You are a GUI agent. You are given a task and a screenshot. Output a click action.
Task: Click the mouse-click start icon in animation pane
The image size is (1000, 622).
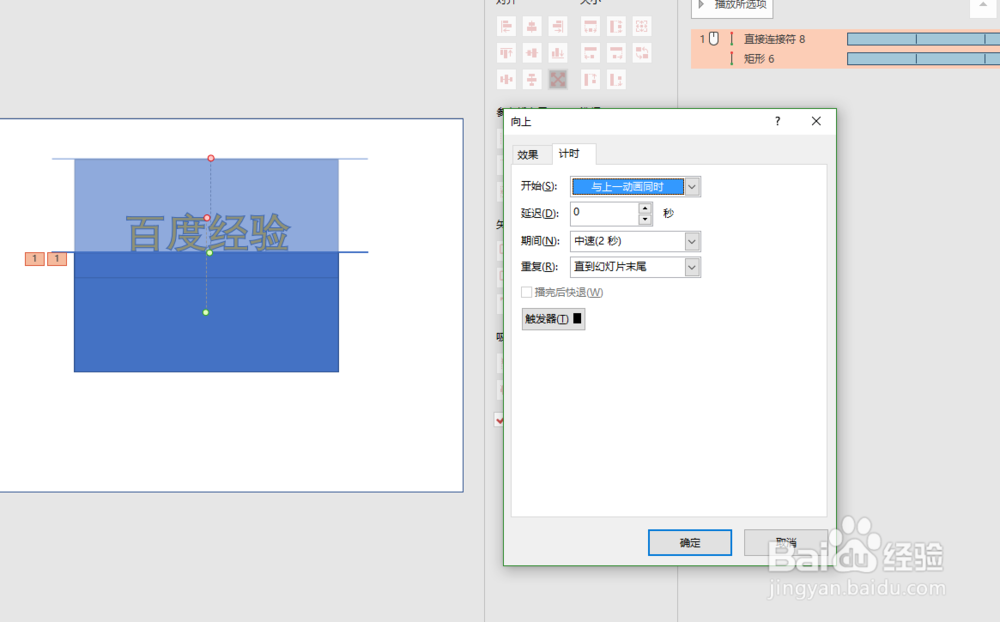pyautogui.click(x=714, y=38)
